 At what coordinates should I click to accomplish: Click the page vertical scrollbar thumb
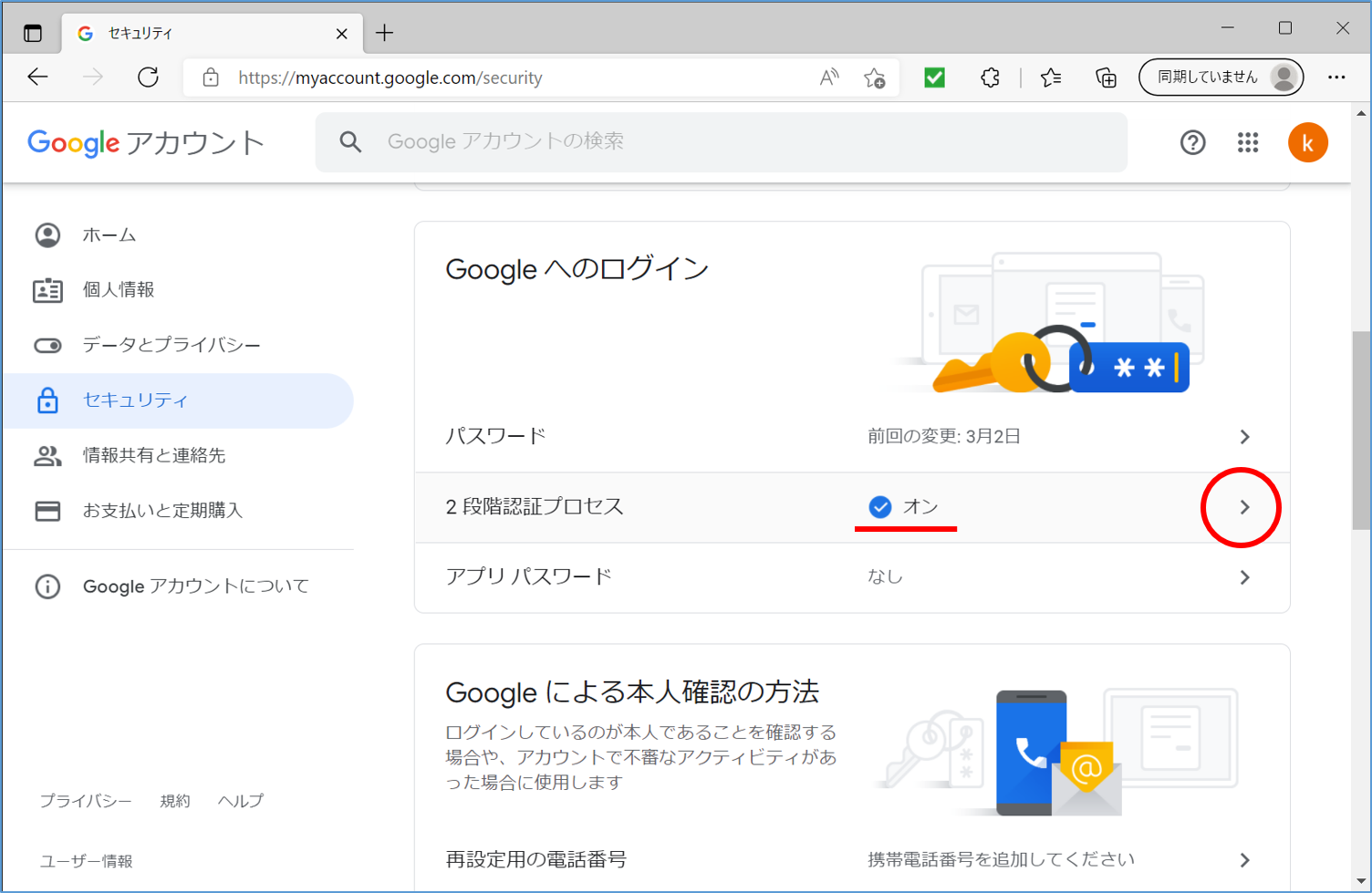(x=1361, y=431)
